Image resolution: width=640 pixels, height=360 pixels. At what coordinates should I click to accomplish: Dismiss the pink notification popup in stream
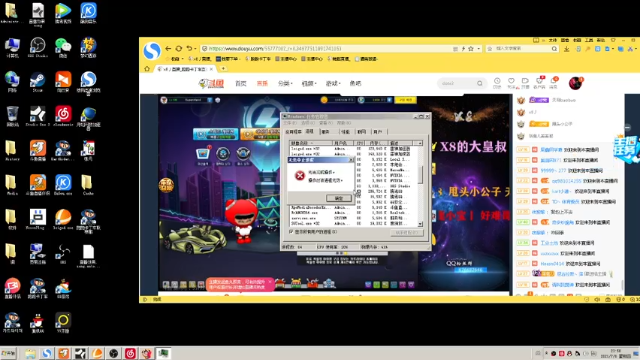pyautogui.click(x=270, y=281)
